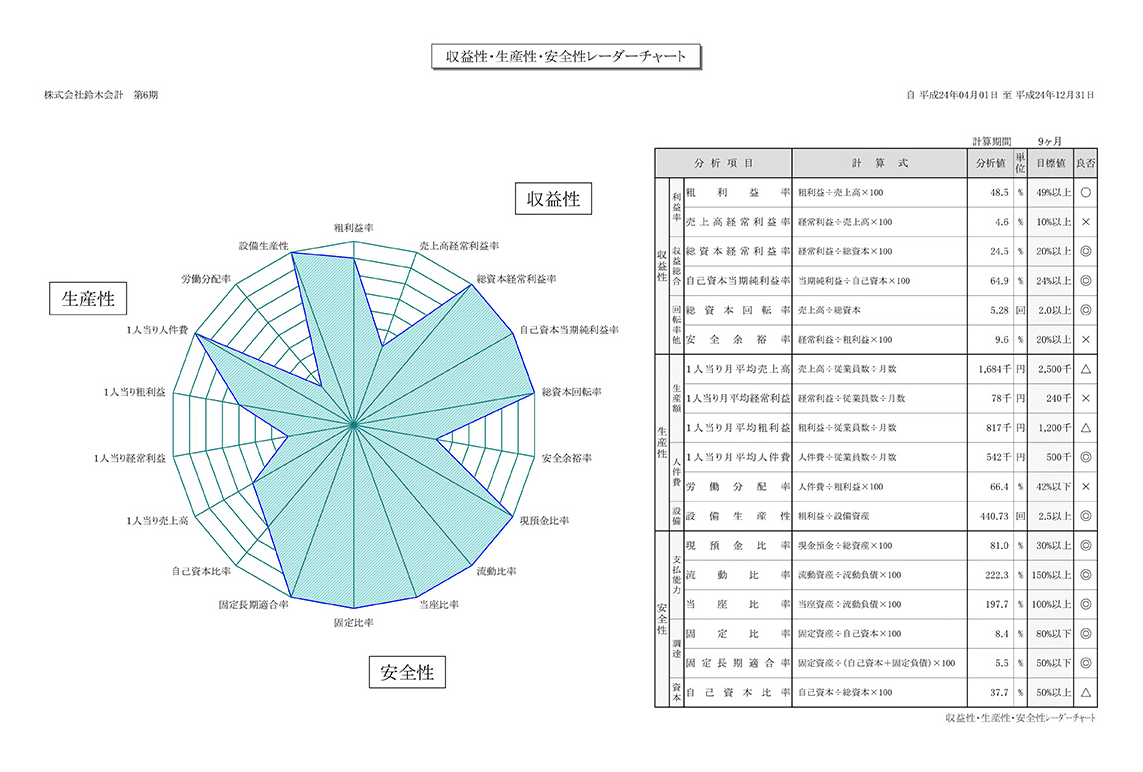
Task: Click the triangle rating for 自己資本比率 row
Action: coord(1085,692)
